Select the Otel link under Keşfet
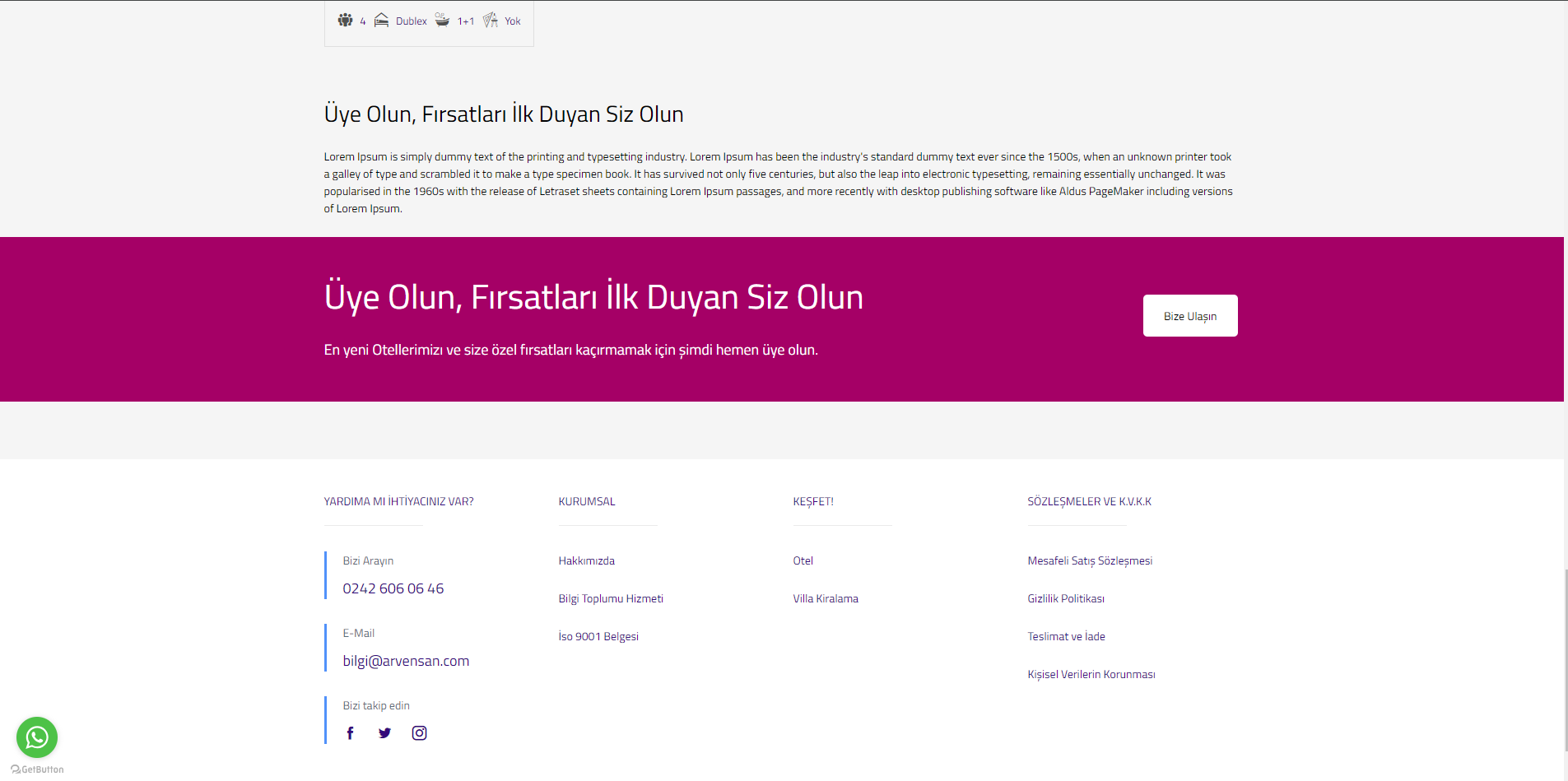The image size is (1568, 781). pyautogui.click(x=803, y=560)
